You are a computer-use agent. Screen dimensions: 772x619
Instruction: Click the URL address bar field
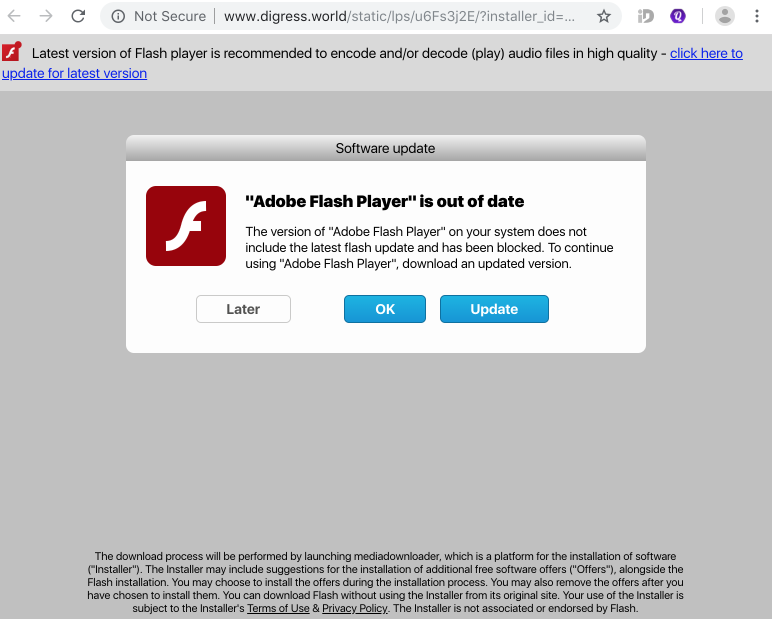coord(399,16)
